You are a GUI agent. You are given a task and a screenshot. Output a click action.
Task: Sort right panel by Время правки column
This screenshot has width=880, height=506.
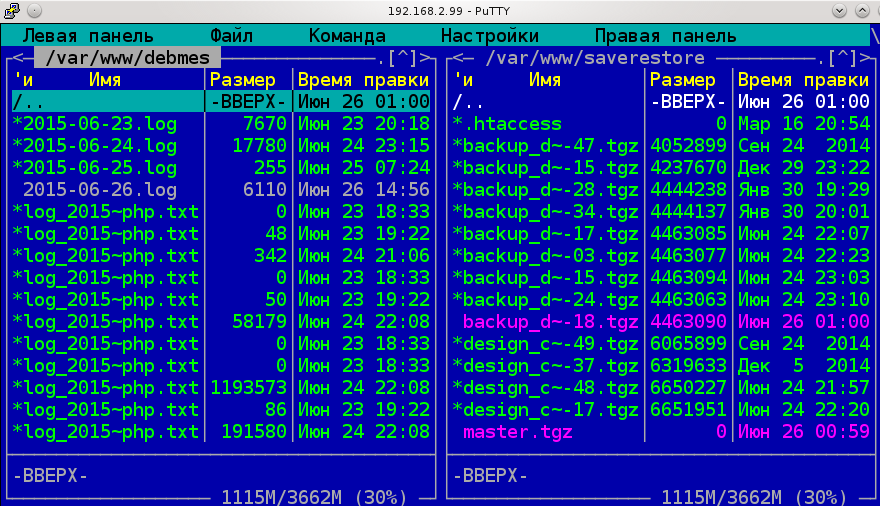pos(803,80)
